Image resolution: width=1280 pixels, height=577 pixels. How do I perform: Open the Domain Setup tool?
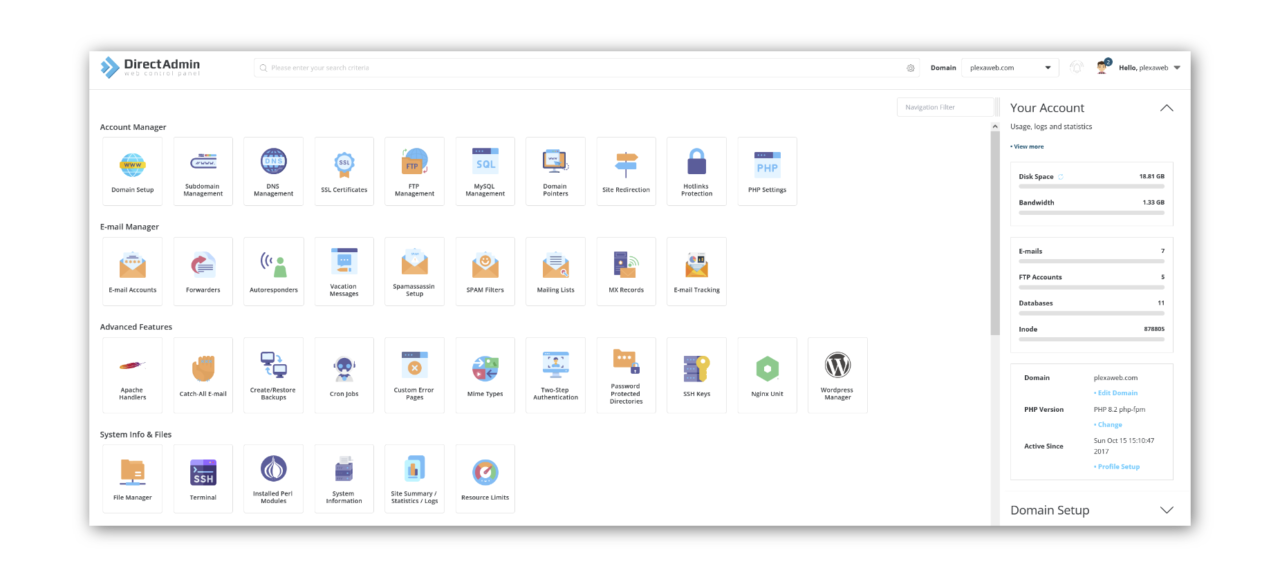coord(132,171)
